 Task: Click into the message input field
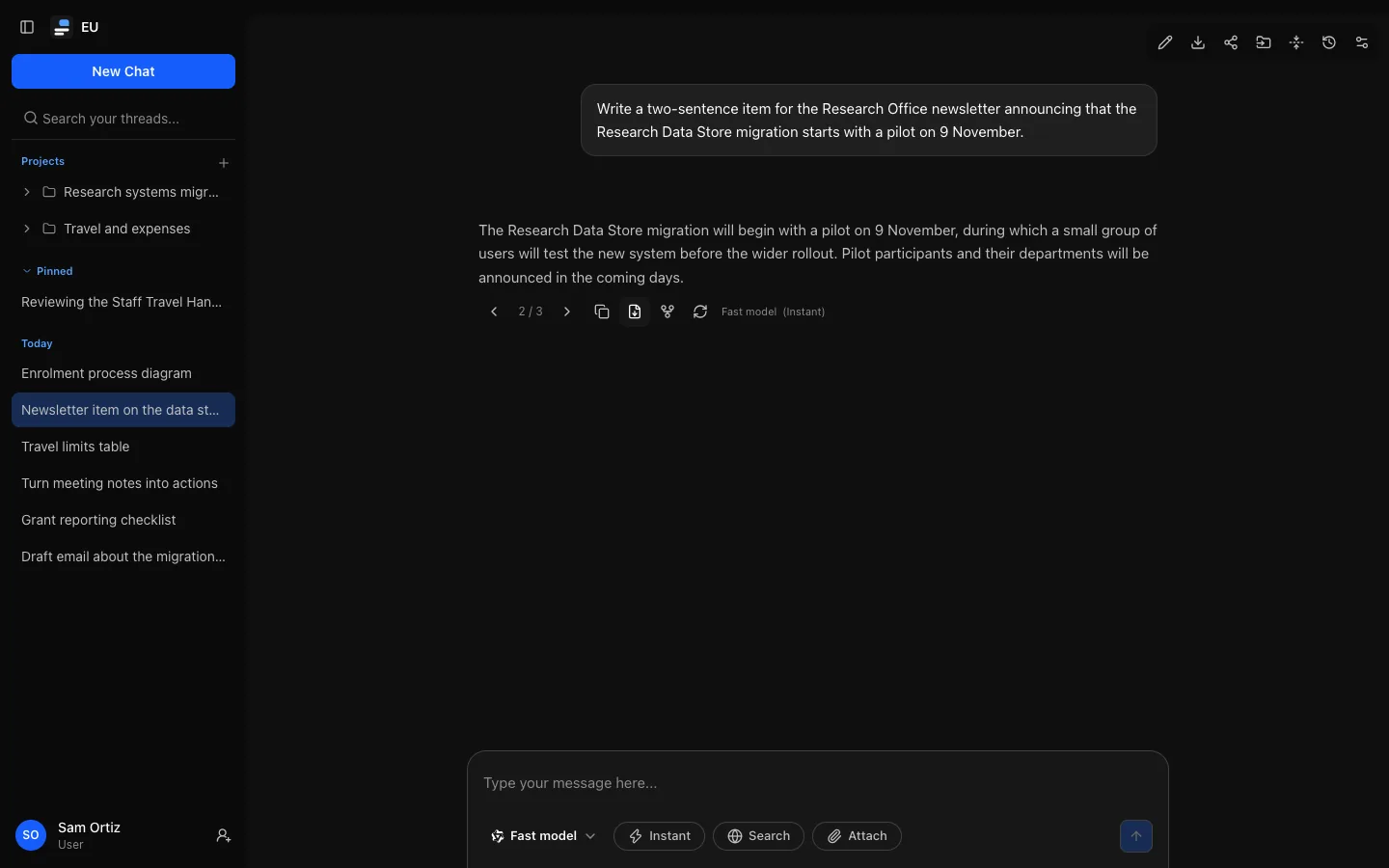click(818, 783)
